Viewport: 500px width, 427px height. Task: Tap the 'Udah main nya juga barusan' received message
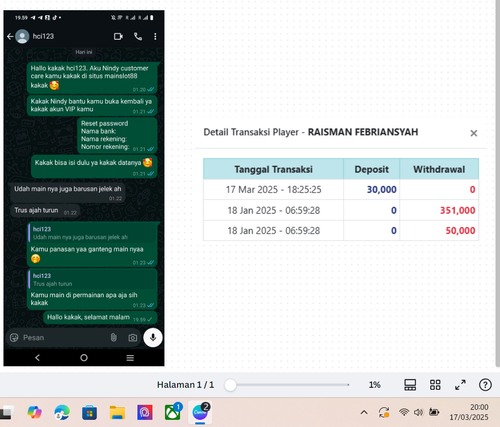(68, 192)
